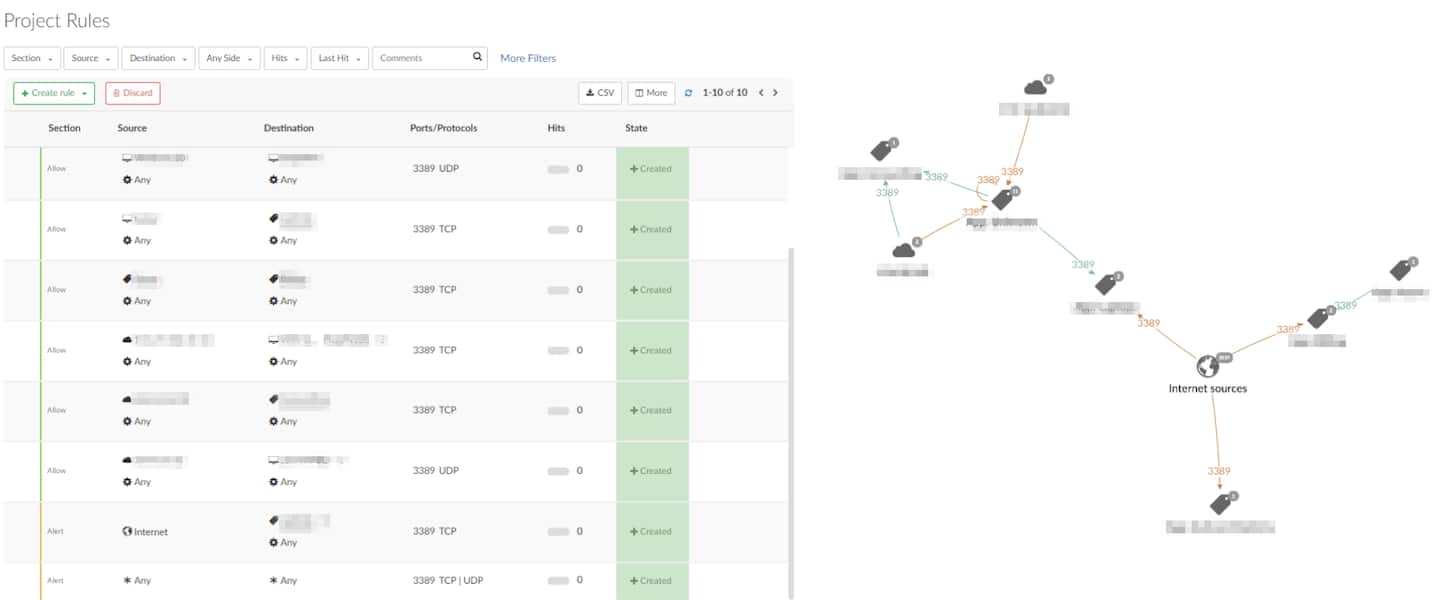Go to previous page arrow
The width and height of the screenshot is (1440, 600).
click(x=761, y=93)
